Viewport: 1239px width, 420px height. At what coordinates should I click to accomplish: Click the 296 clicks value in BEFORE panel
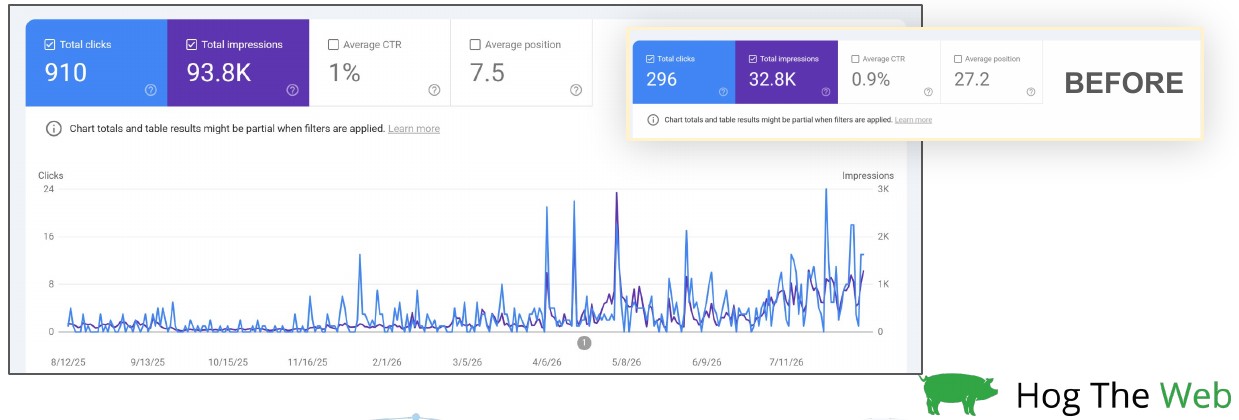[x=662, y=79]
